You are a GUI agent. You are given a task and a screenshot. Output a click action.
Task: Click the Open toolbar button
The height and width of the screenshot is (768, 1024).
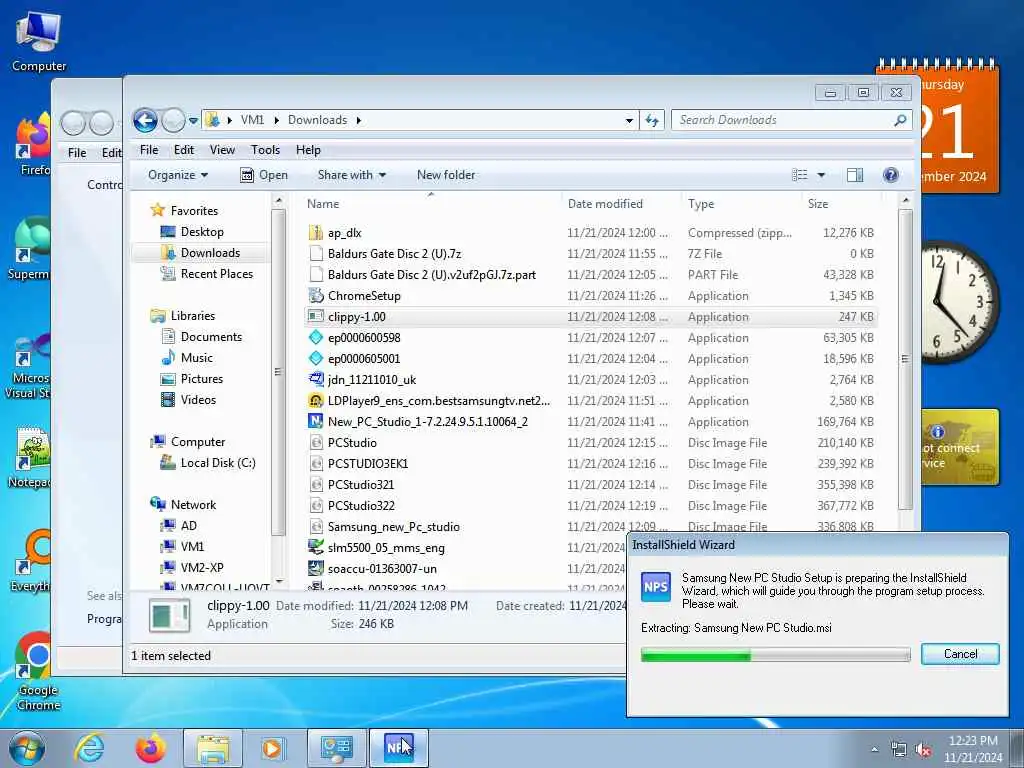click(264, 175)
